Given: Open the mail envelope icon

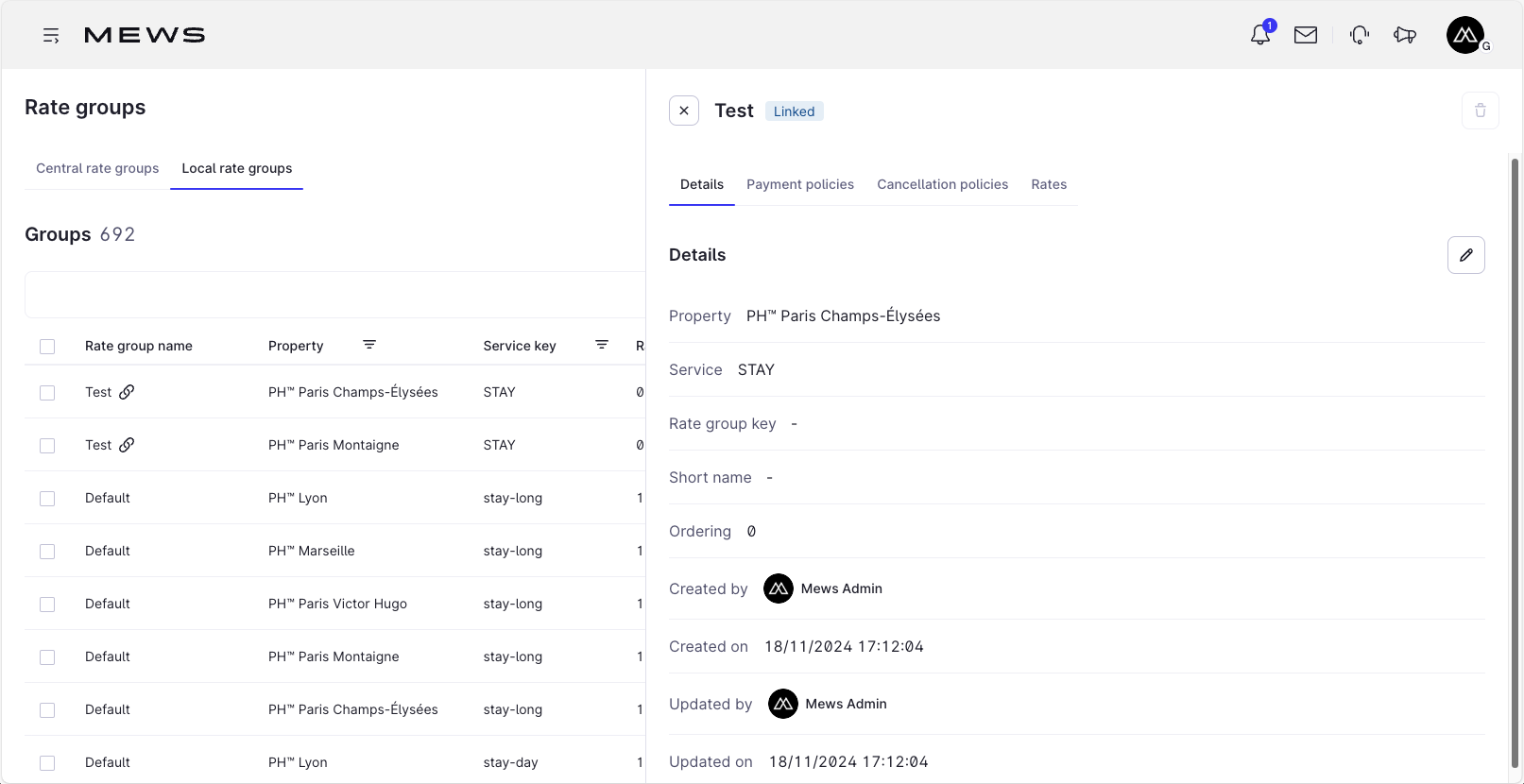Looking at the screenshot, I should [x=1306, y=35].
